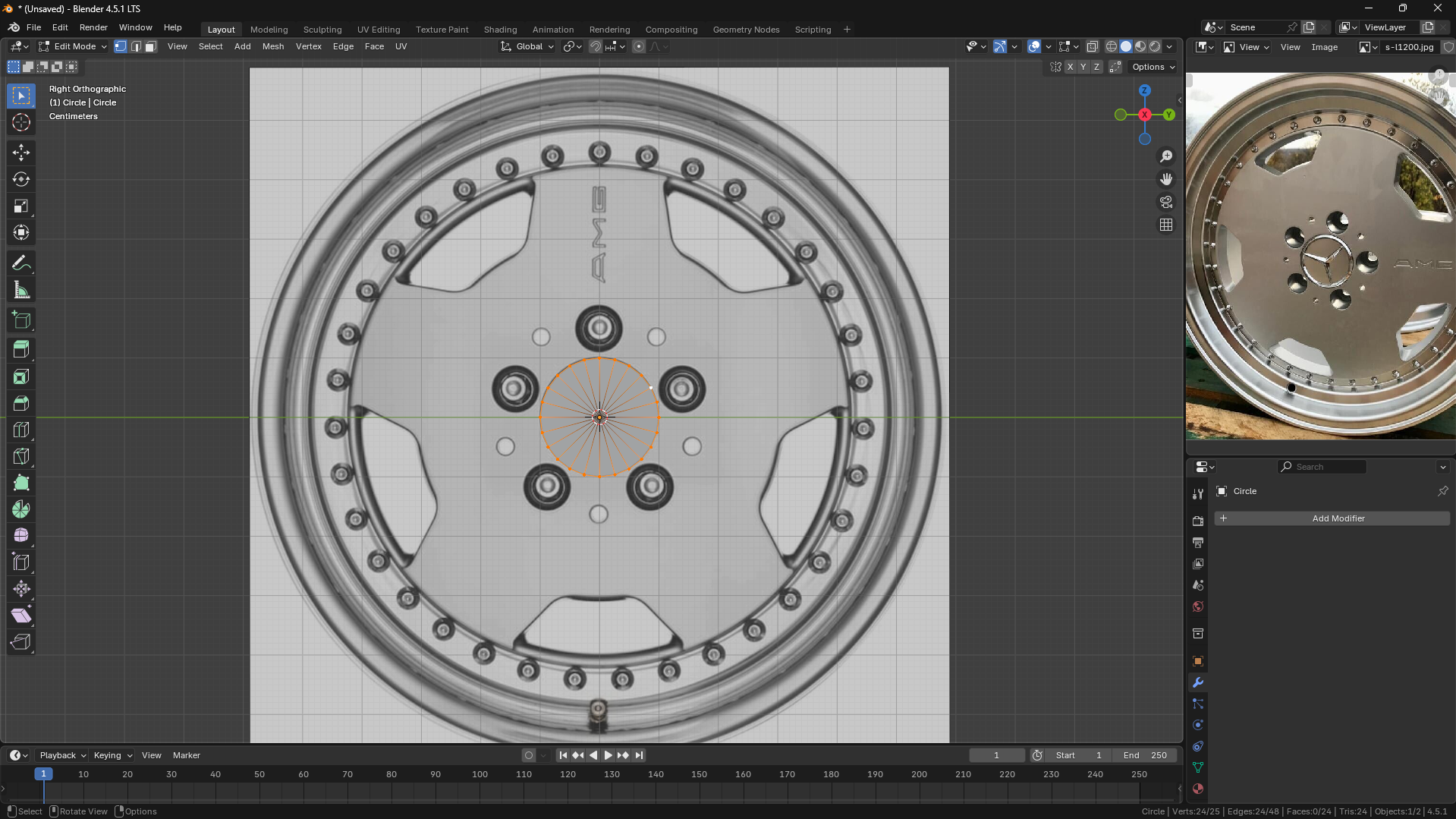This screenshot has height=819, width=1456.
Task: Click the End frame 250 field
Action: (1146, 755)
